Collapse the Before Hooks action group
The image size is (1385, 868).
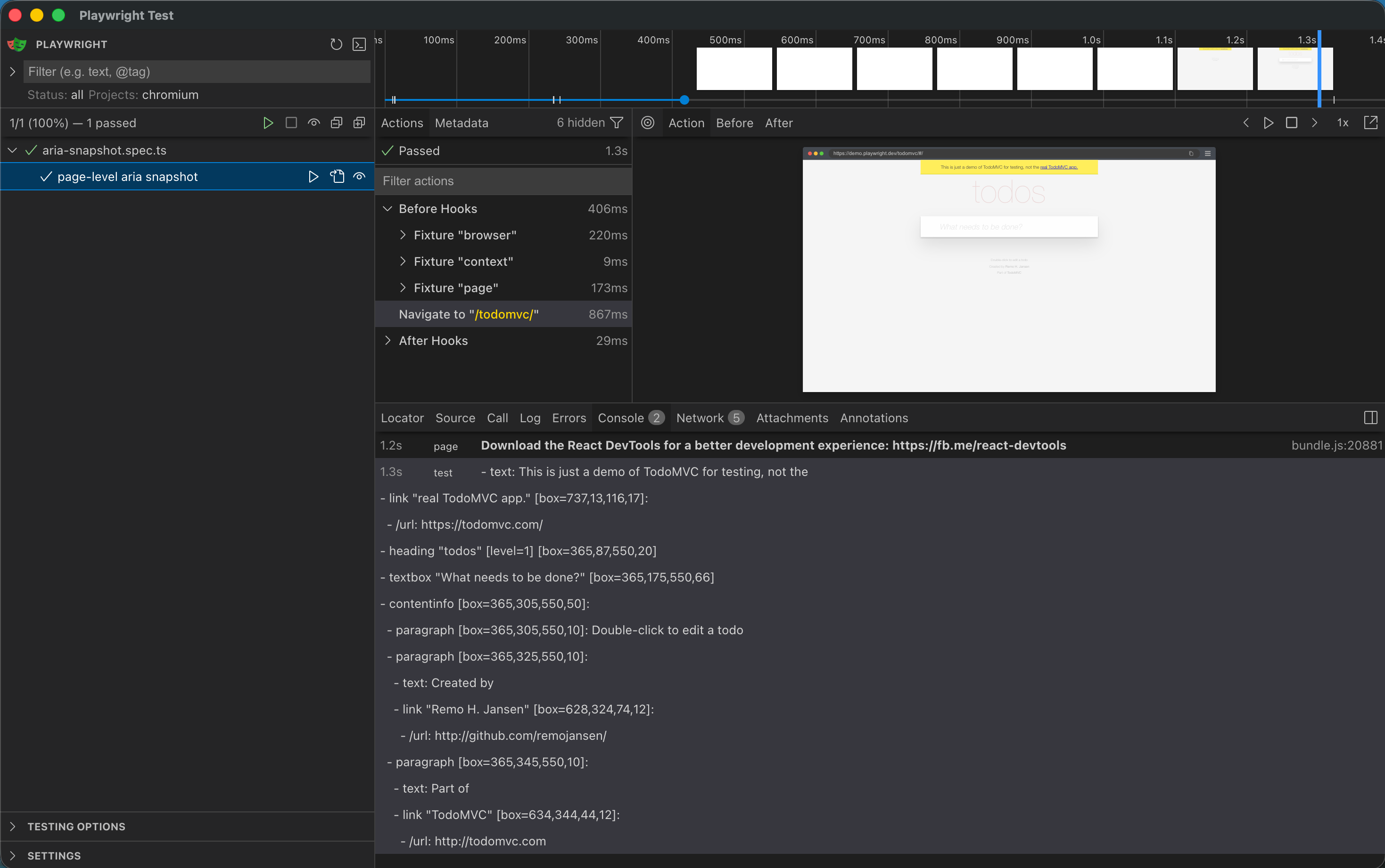click(x=387, y=209)
